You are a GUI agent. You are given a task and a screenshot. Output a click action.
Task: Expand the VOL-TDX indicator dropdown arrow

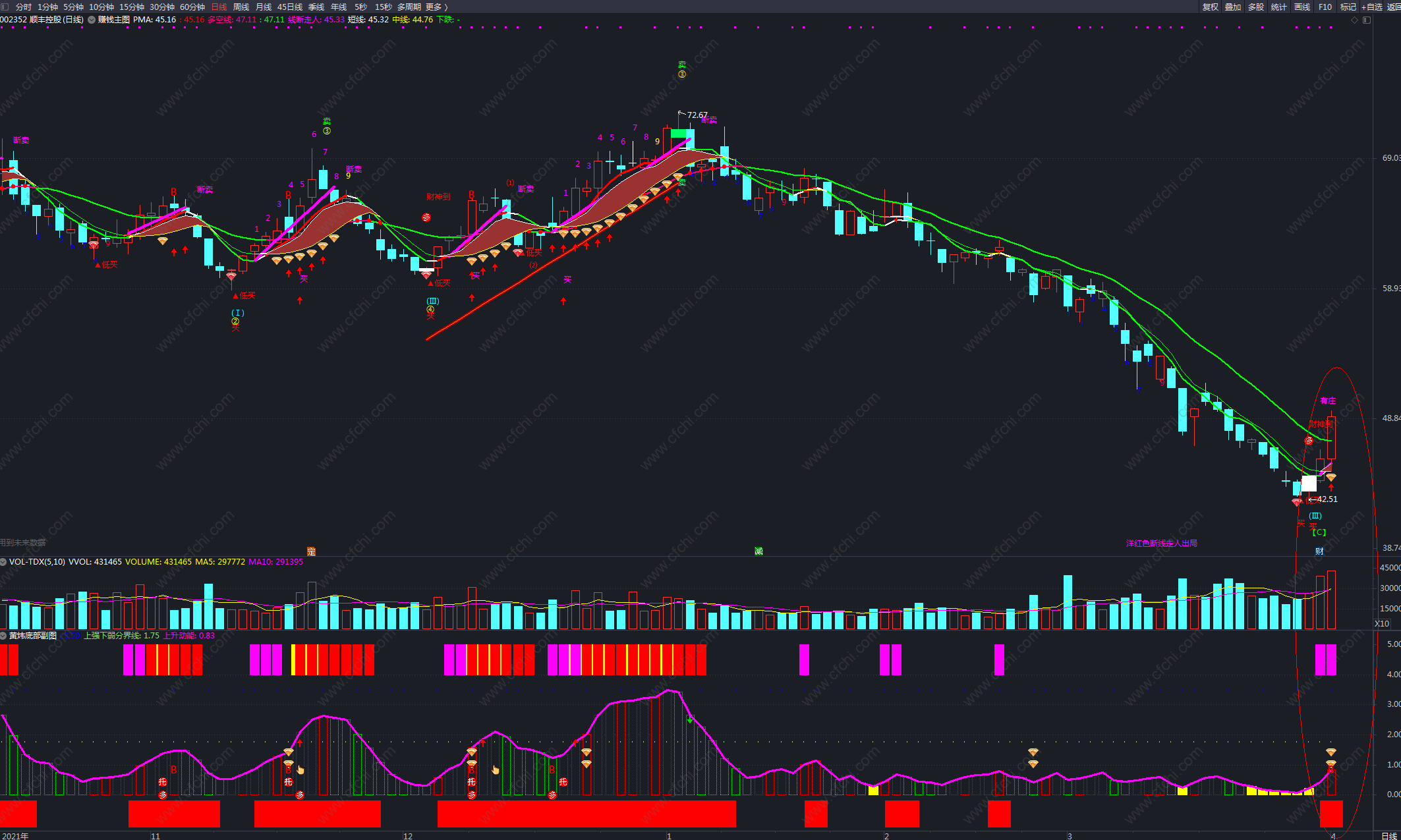pyautogui.click(x=3, y=562)
